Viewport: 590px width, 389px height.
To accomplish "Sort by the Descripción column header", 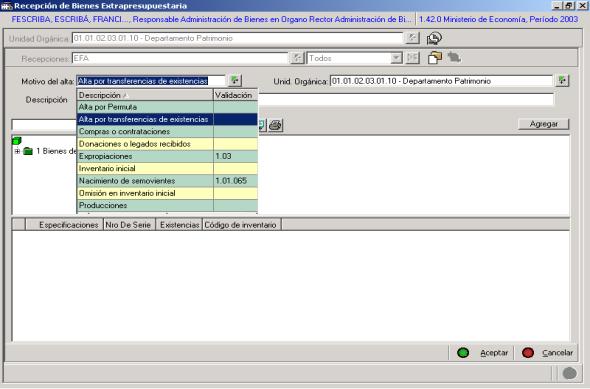I will pyautogui.click(x=145, y=95).
